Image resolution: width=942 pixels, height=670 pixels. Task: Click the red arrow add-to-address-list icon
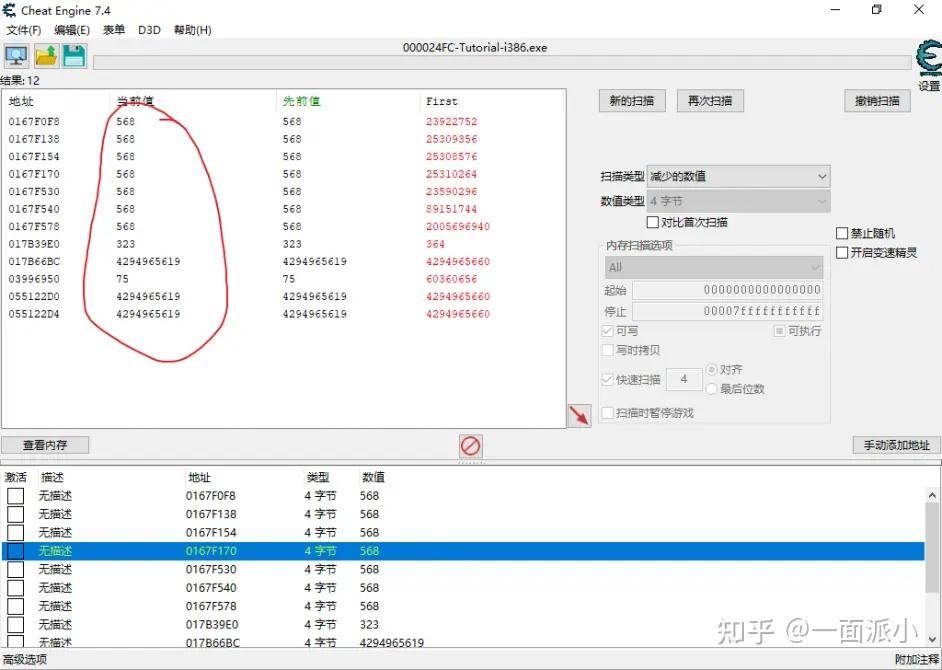579,415
